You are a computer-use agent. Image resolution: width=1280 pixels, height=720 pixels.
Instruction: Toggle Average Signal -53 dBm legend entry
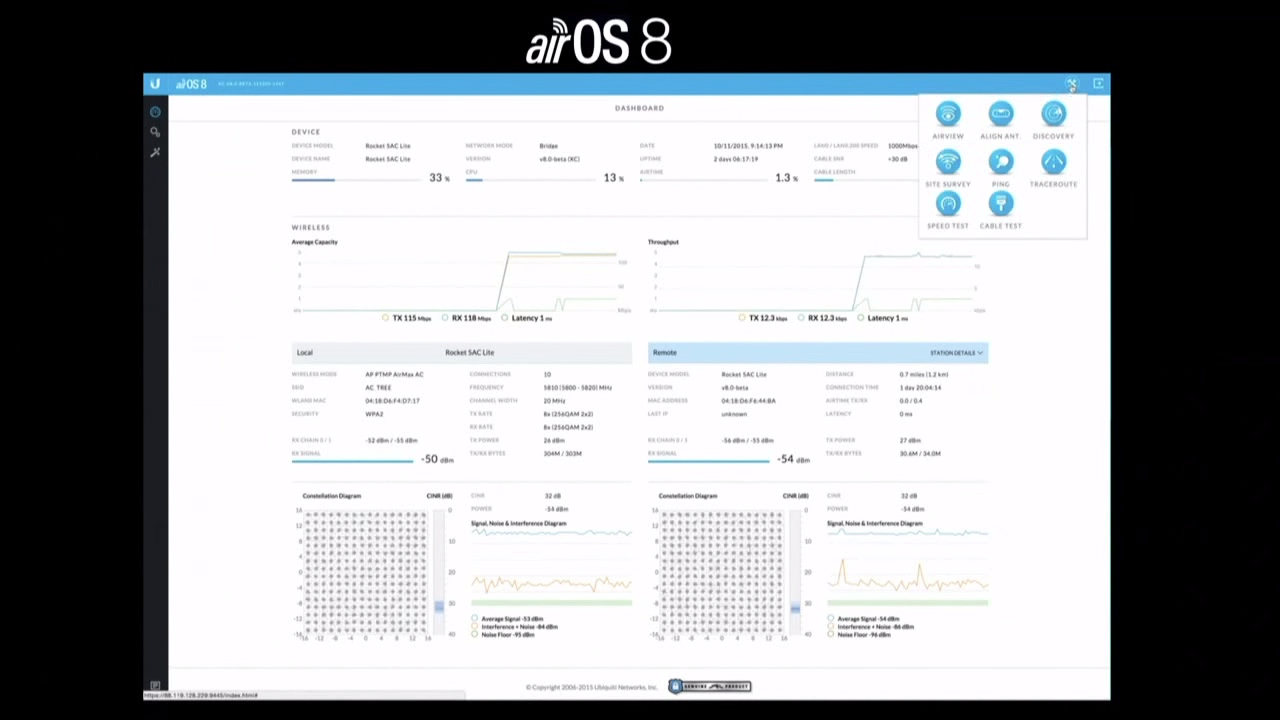(508, 619)
